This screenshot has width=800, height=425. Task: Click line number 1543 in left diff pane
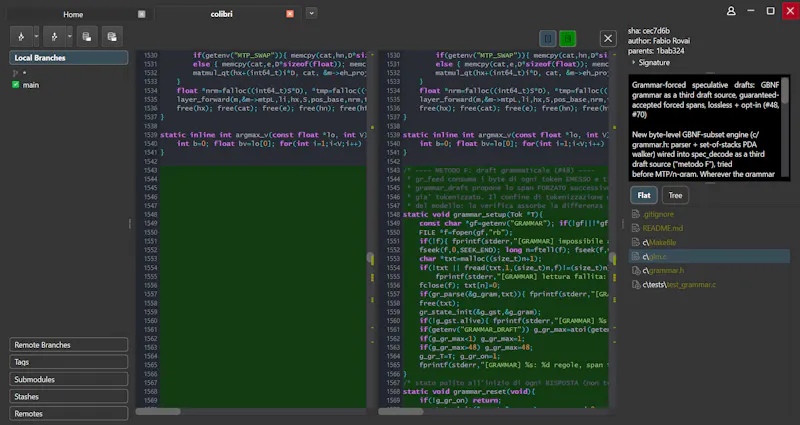pos(151,170)
